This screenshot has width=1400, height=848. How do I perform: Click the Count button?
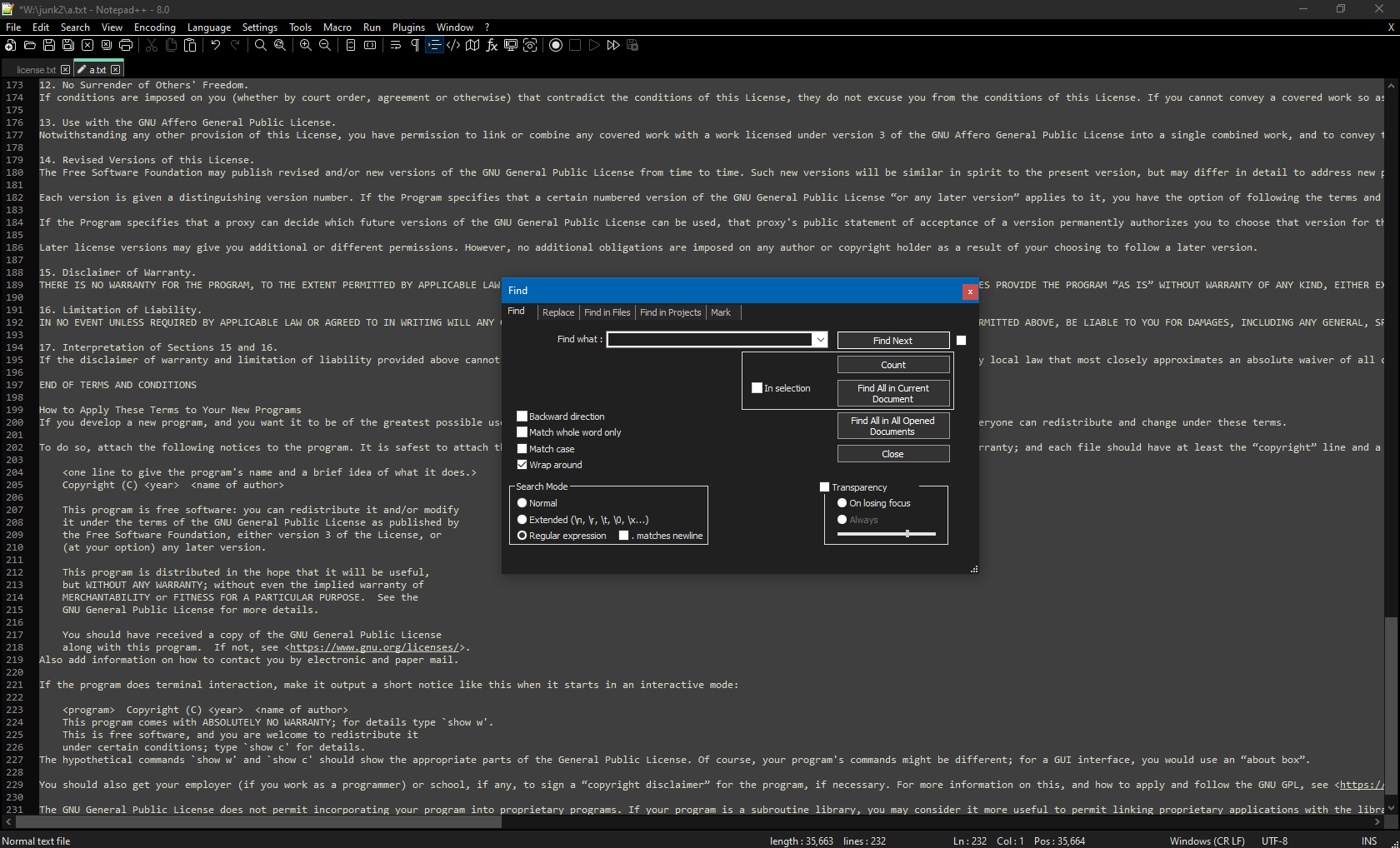892,365
